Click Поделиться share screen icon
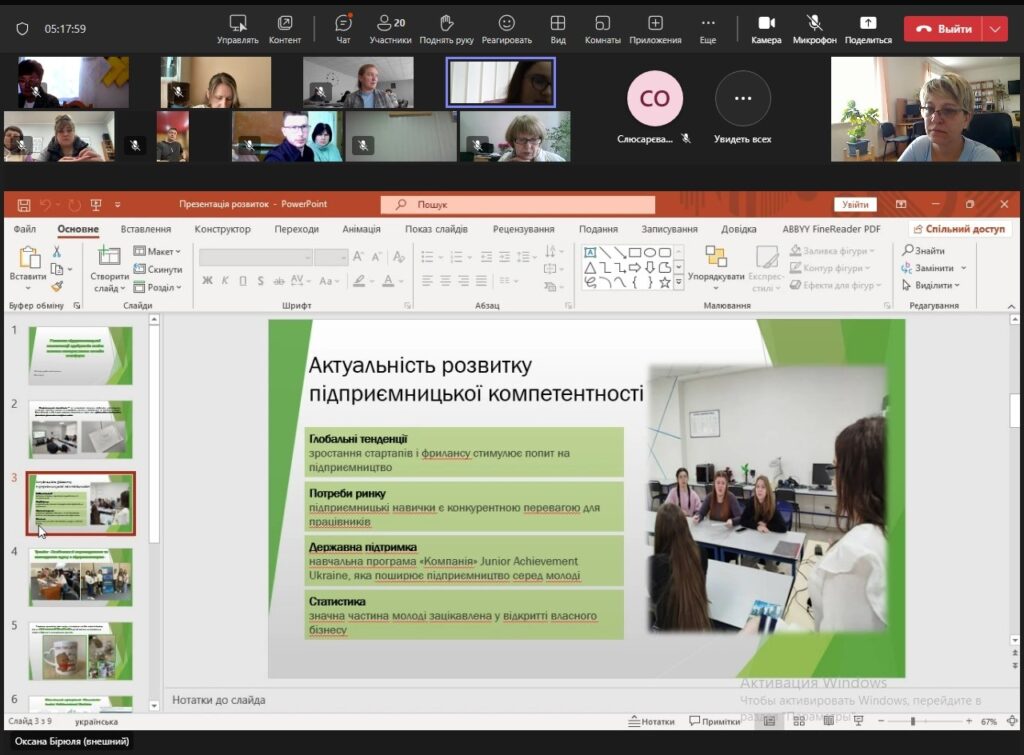This screenshot has width=1024, height=755. (867, 28)
